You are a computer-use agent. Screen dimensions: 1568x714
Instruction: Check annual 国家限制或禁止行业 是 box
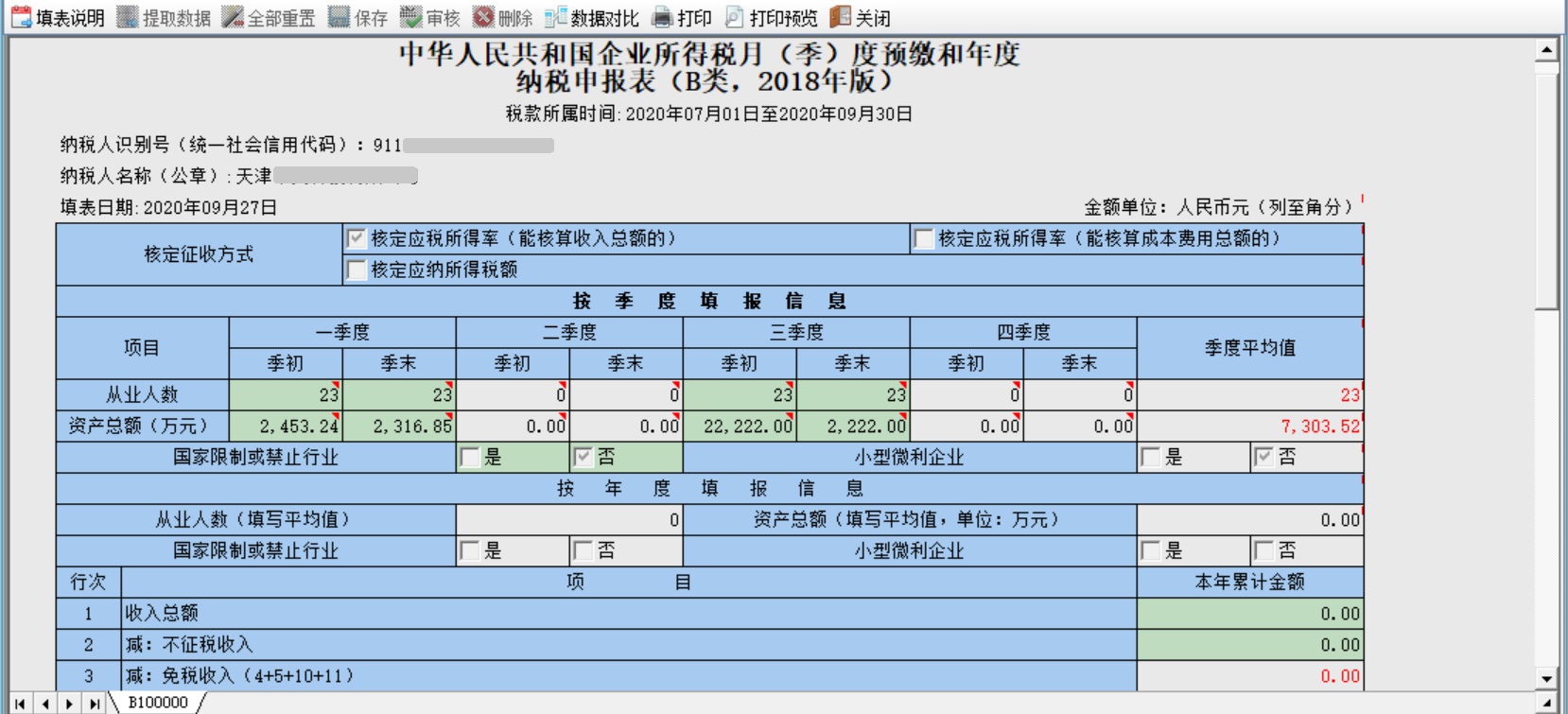point(470,551)
